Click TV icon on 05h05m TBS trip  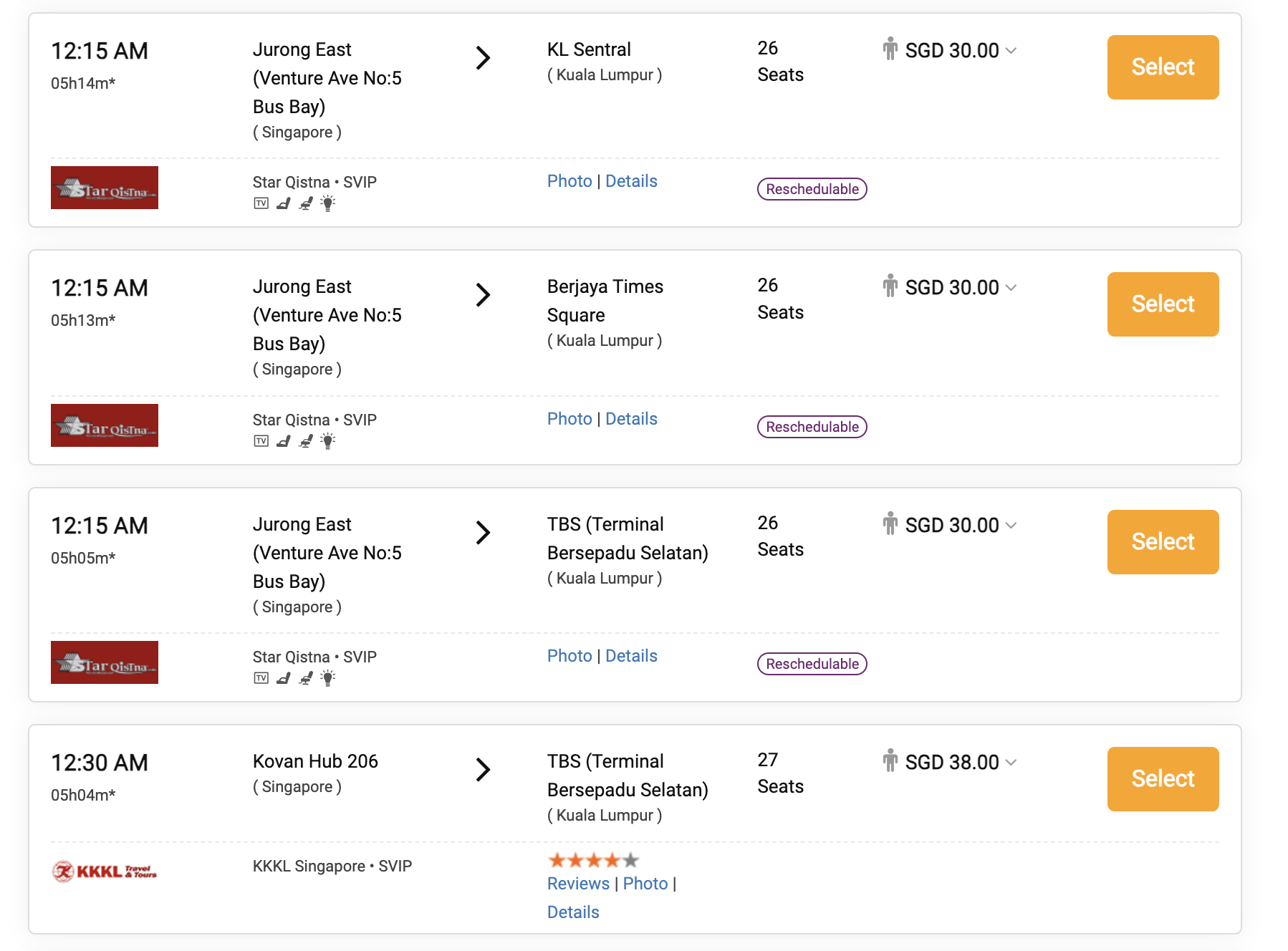[x=261, y=678]
